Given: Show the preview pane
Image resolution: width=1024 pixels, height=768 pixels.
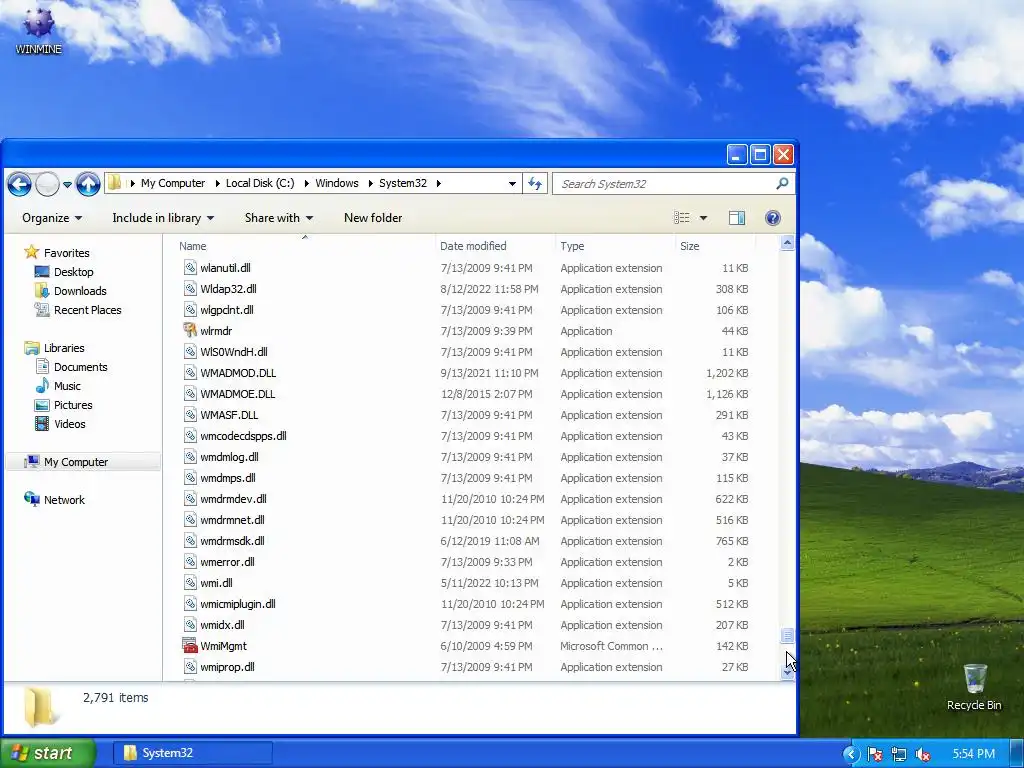Looking at the screenshot, I should 737,218.
